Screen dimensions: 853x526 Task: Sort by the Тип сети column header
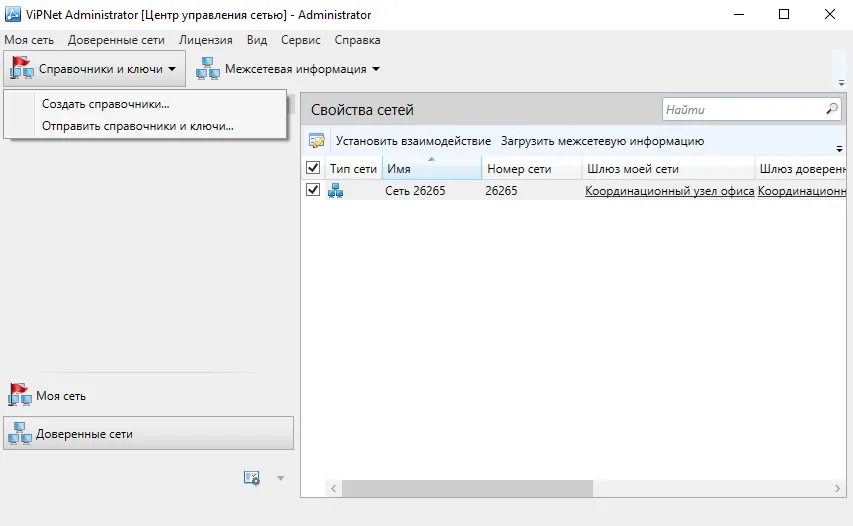[x=354, y=169]
